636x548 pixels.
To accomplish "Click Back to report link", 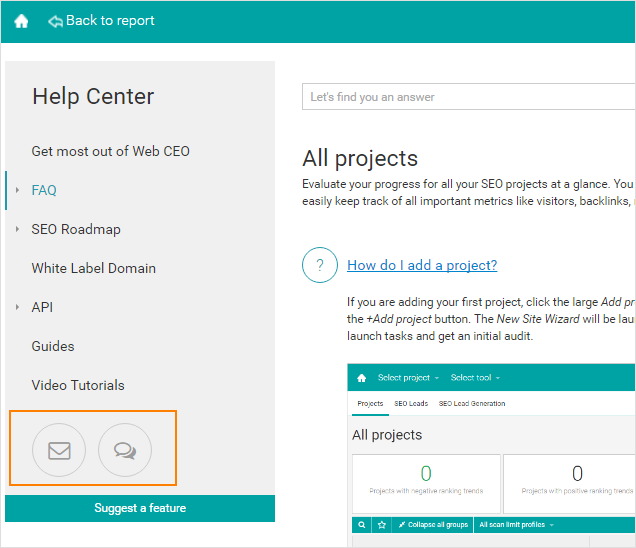I will 110,21.
